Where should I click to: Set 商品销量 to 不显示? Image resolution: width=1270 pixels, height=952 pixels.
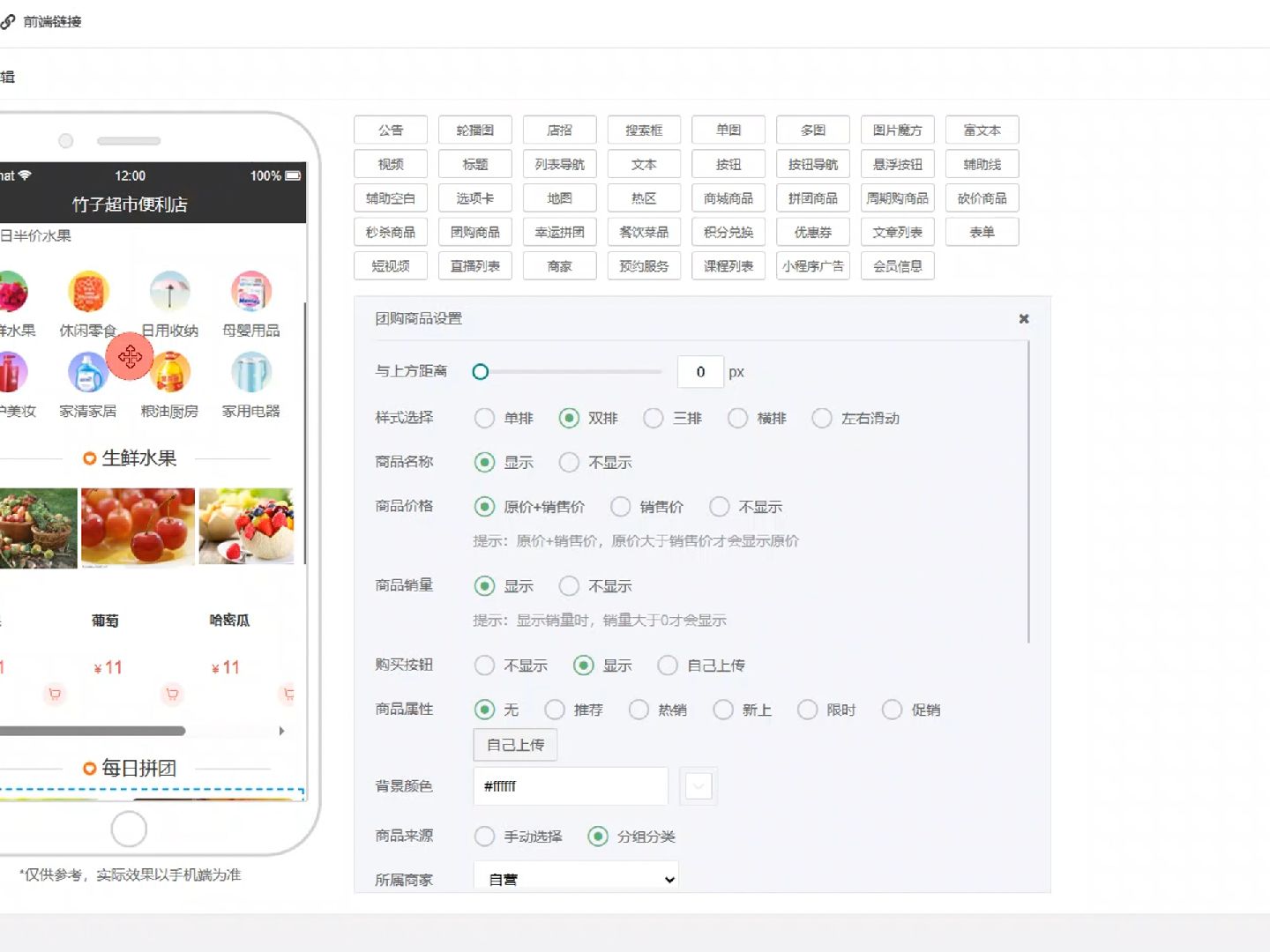[570, 585]
